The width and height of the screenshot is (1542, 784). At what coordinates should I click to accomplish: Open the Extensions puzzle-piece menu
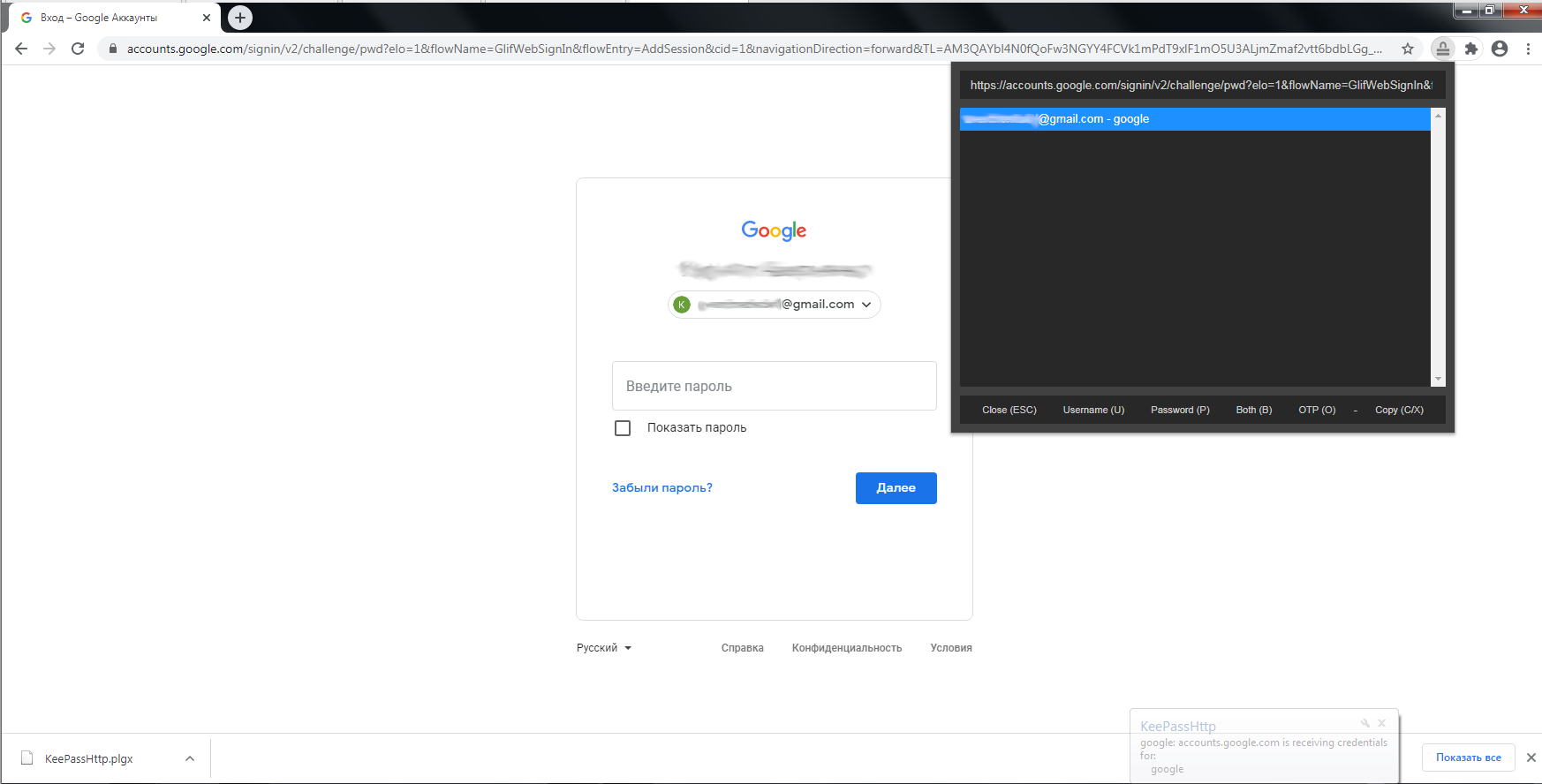pyautogui.click(x=1471, y=49)
